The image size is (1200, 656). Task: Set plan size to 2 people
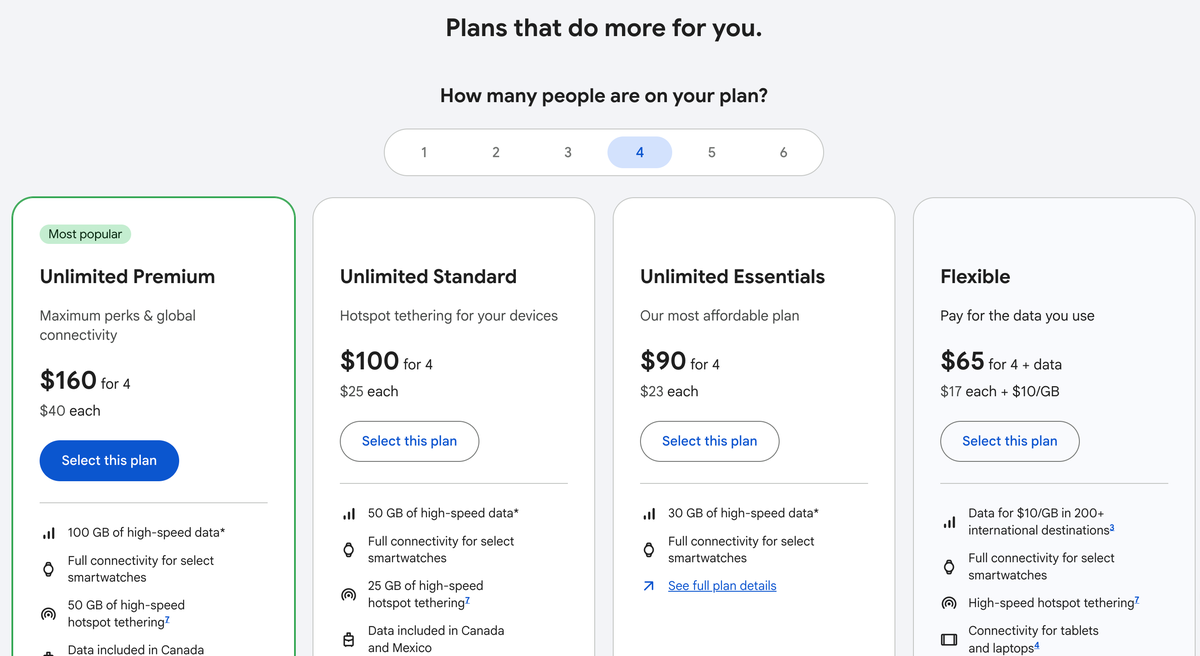point(496,153)
